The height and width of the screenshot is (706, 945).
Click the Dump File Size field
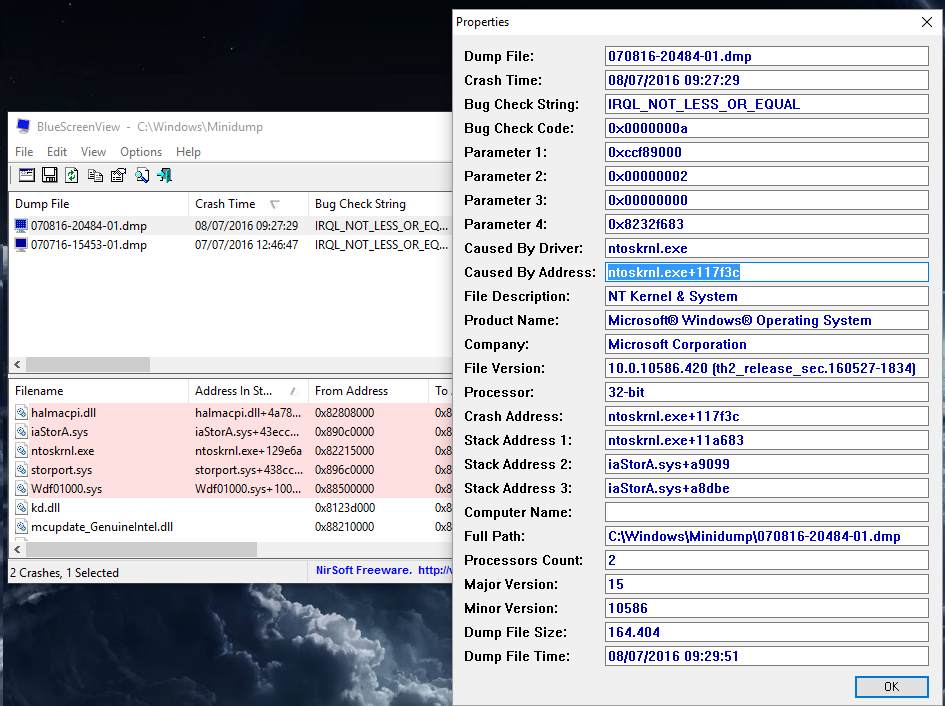click(767, 632)
